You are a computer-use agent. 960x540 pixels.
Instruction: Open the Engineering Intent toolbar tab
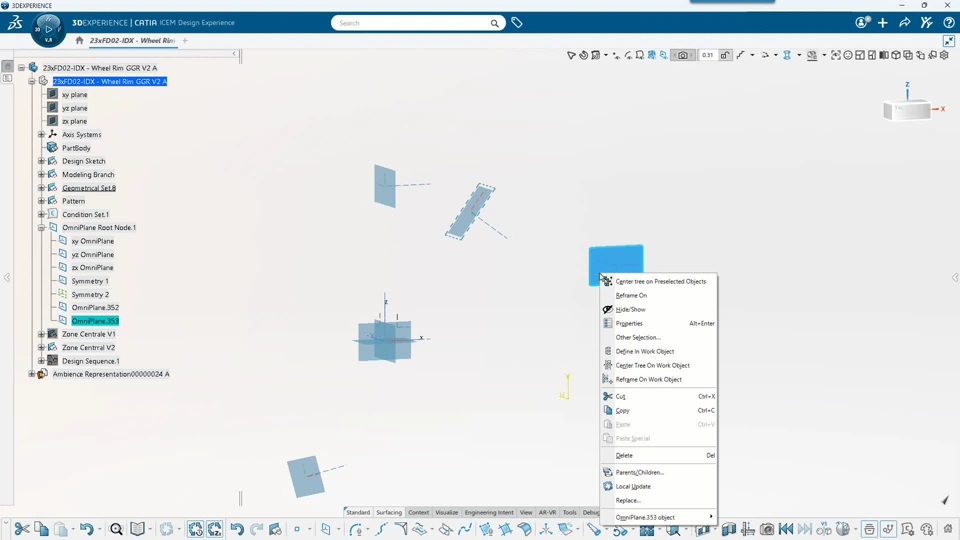click(489, 512)
